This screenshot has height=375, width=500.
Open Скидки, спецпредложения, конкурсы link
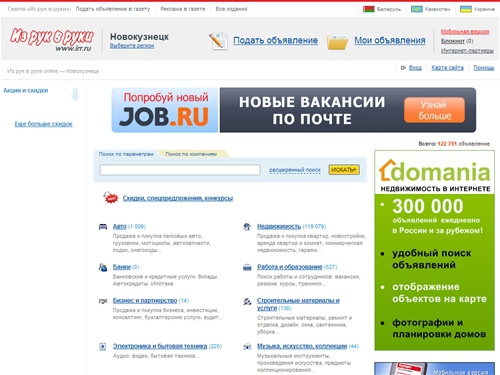pos(178,198)
